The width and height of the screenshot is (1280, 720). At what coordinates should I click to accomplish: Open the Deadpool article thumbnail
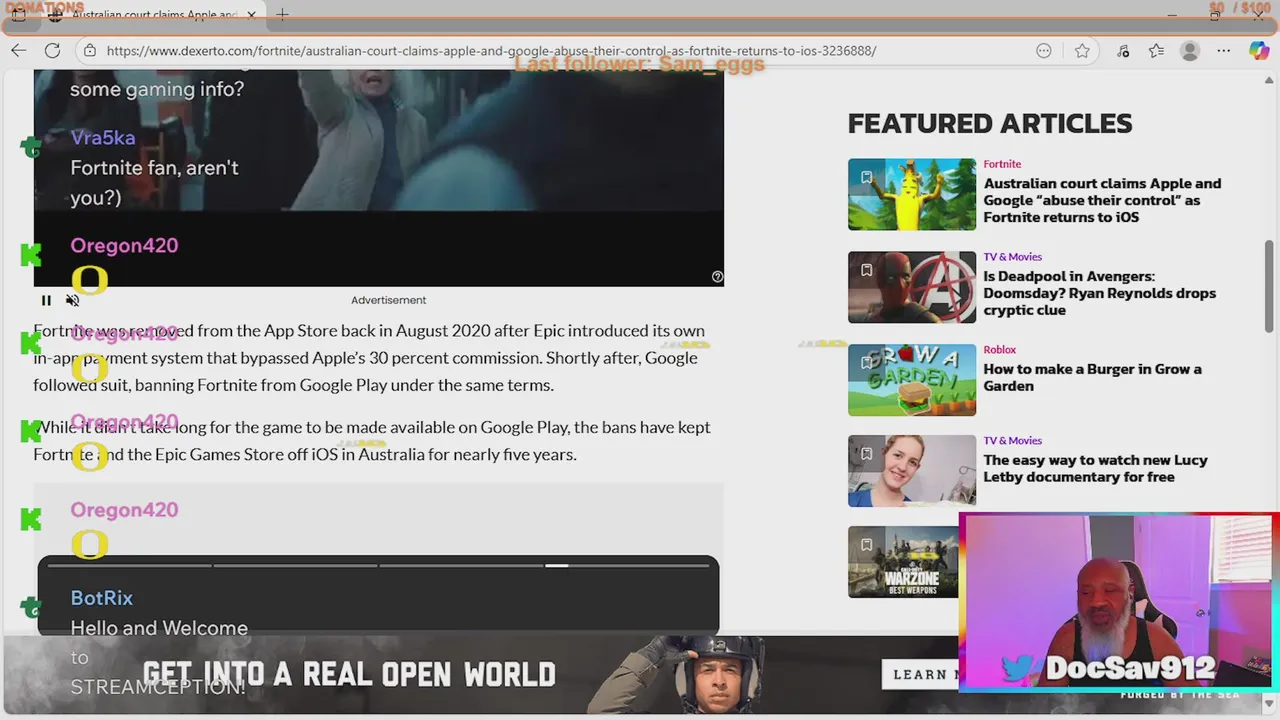tap(912, 287)
